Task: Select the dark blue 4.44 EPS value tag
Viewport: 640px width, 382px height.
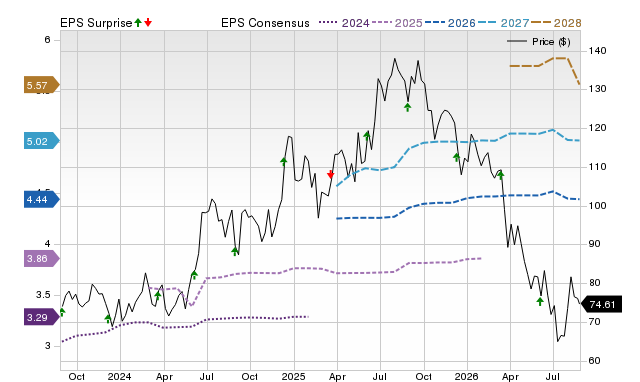Action: (x=42, y=199)
